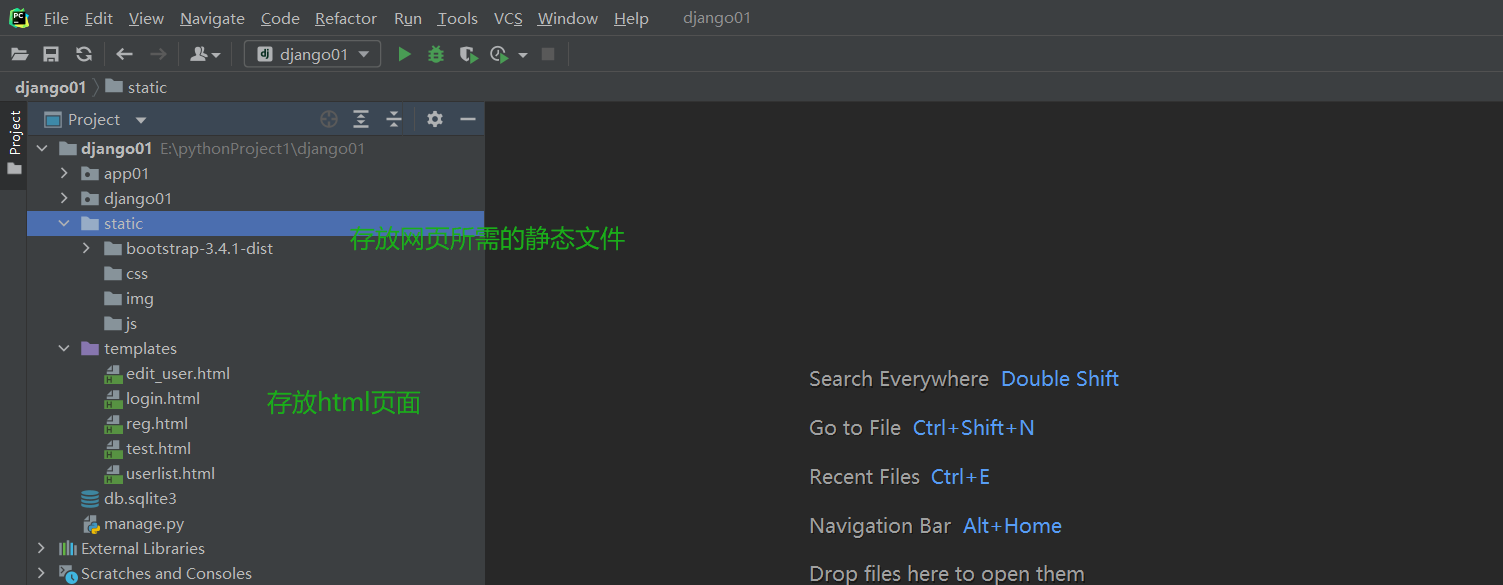1503x585 pixels.
Task: Collapse the static folder
Action: point(64,223)
